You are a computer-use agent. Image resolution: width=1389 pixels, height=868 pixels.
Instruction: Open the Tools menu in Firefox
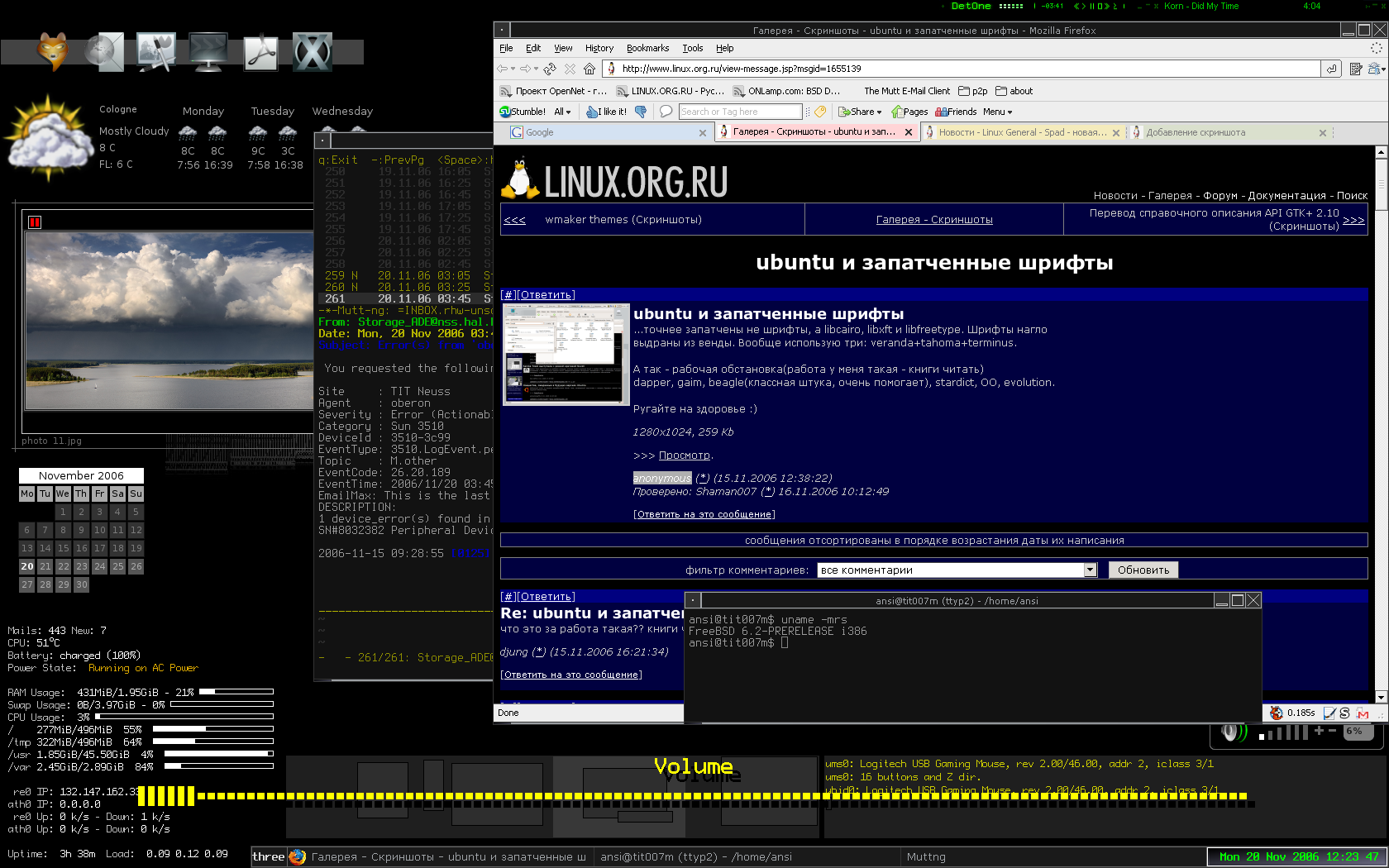(x=693, y=48)
